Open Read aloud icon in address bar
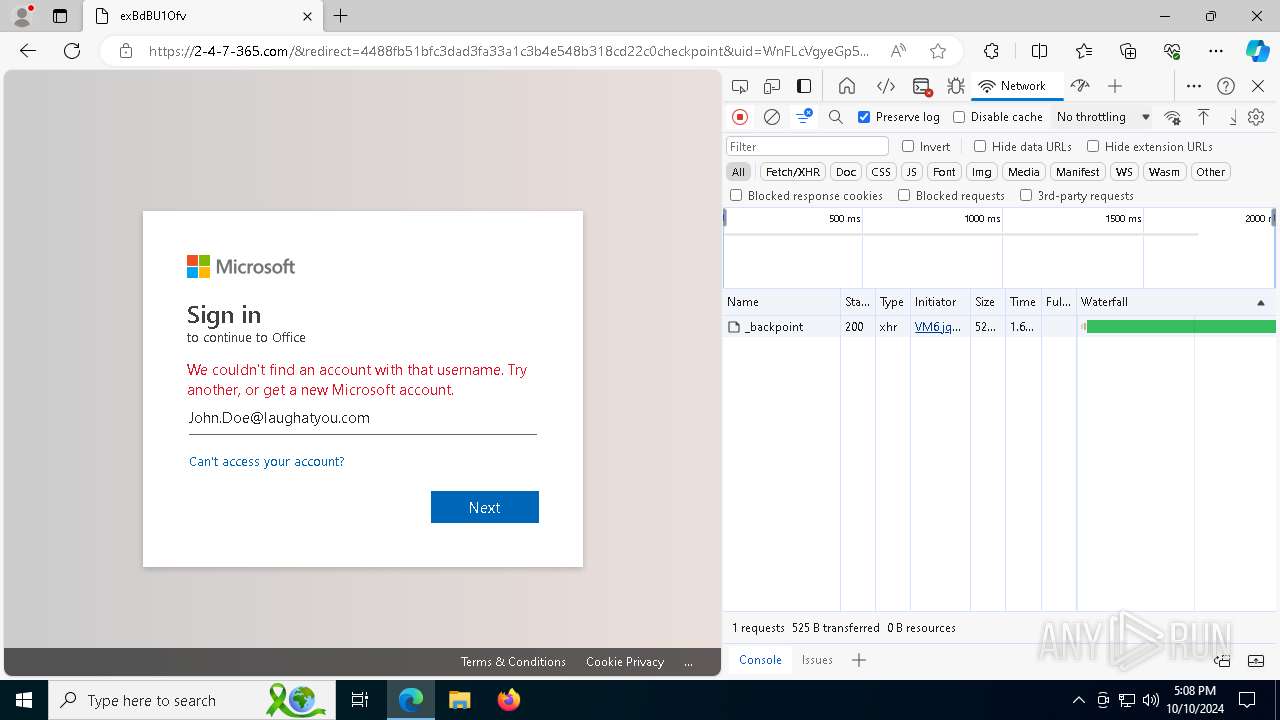Viewport: 1280px width, 720px height. (898, 51)
